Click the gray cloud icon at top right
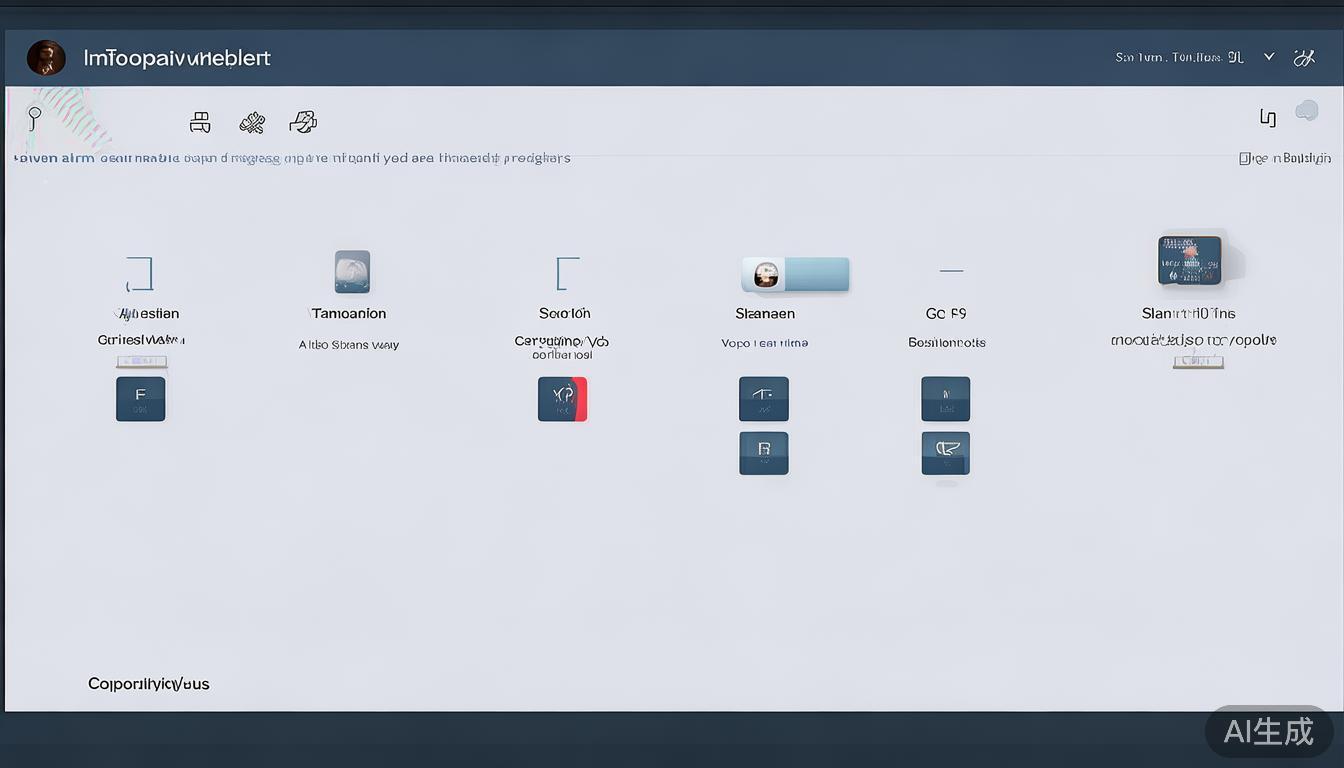 click(x=1307, y=111)
